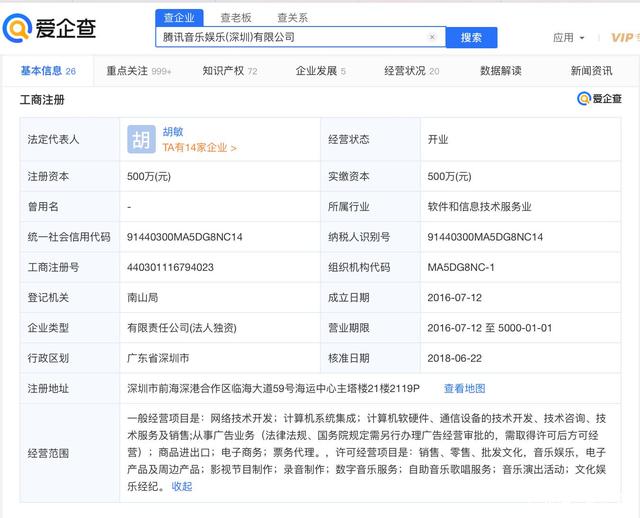
Task: Click the 工商注册 section heading
Action: tap(42, 100)
